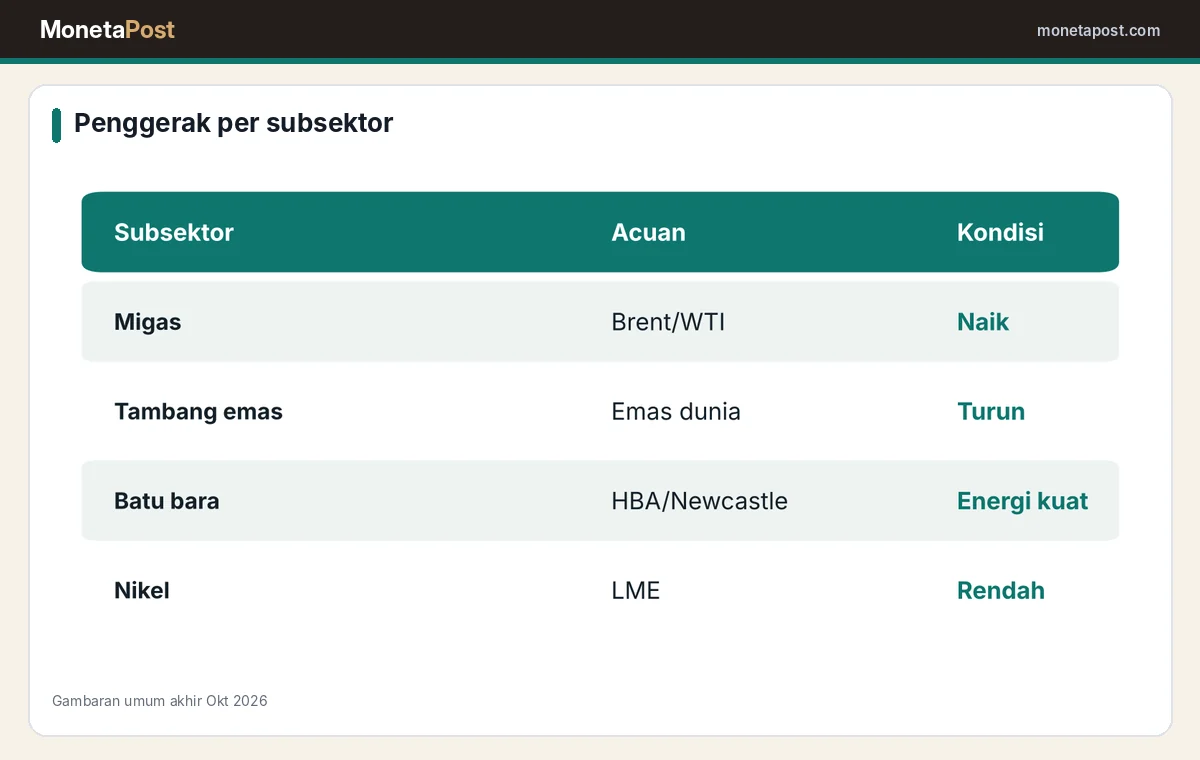The height and width of the screenshot is (760, 1200).
Task: Click the Naik condition value
Action: click(x=983, y=322)
